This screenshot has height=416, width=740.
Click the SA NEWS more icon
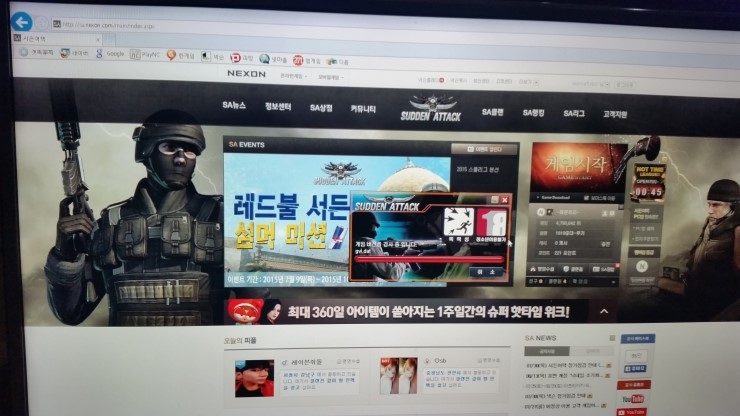click(x=612, y=338)
